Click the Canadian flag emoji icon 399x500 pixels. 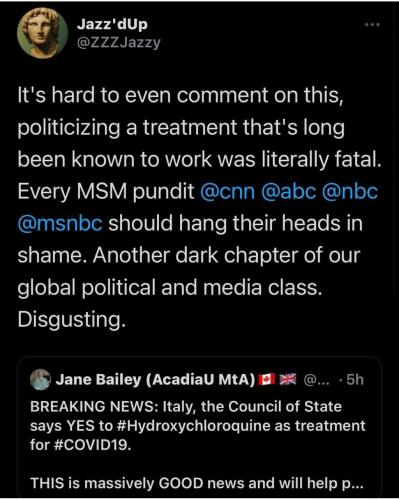click(267, 379)
